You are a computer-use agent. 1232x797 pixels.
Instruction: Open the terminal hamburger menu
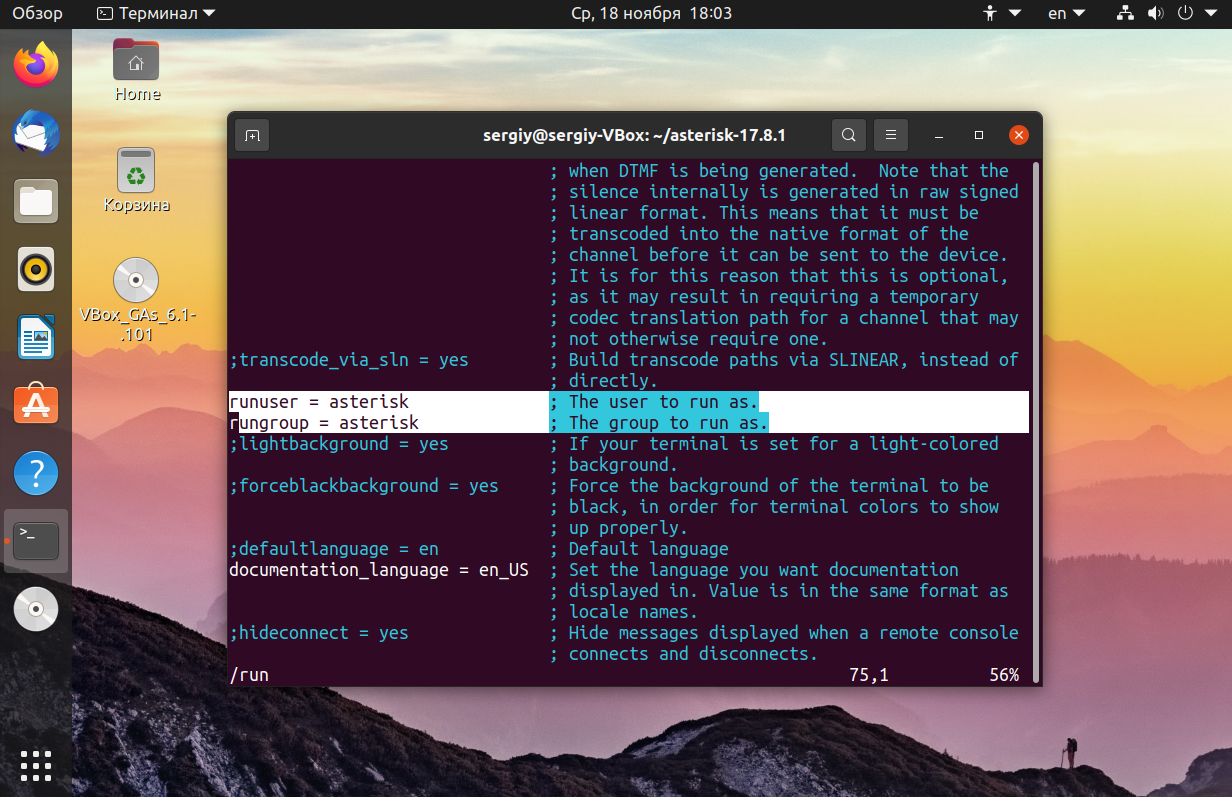[890, 135]
